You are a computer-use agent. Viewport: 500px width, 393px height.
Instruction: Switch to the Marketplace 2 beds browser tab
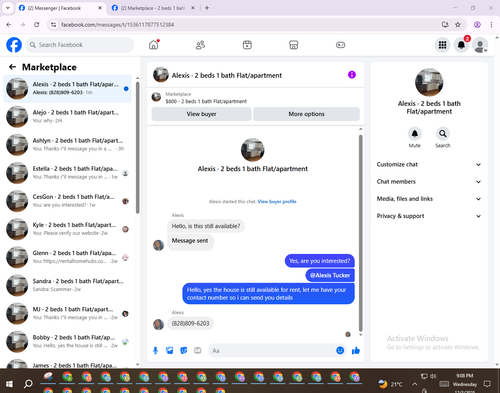coord(153,8)
